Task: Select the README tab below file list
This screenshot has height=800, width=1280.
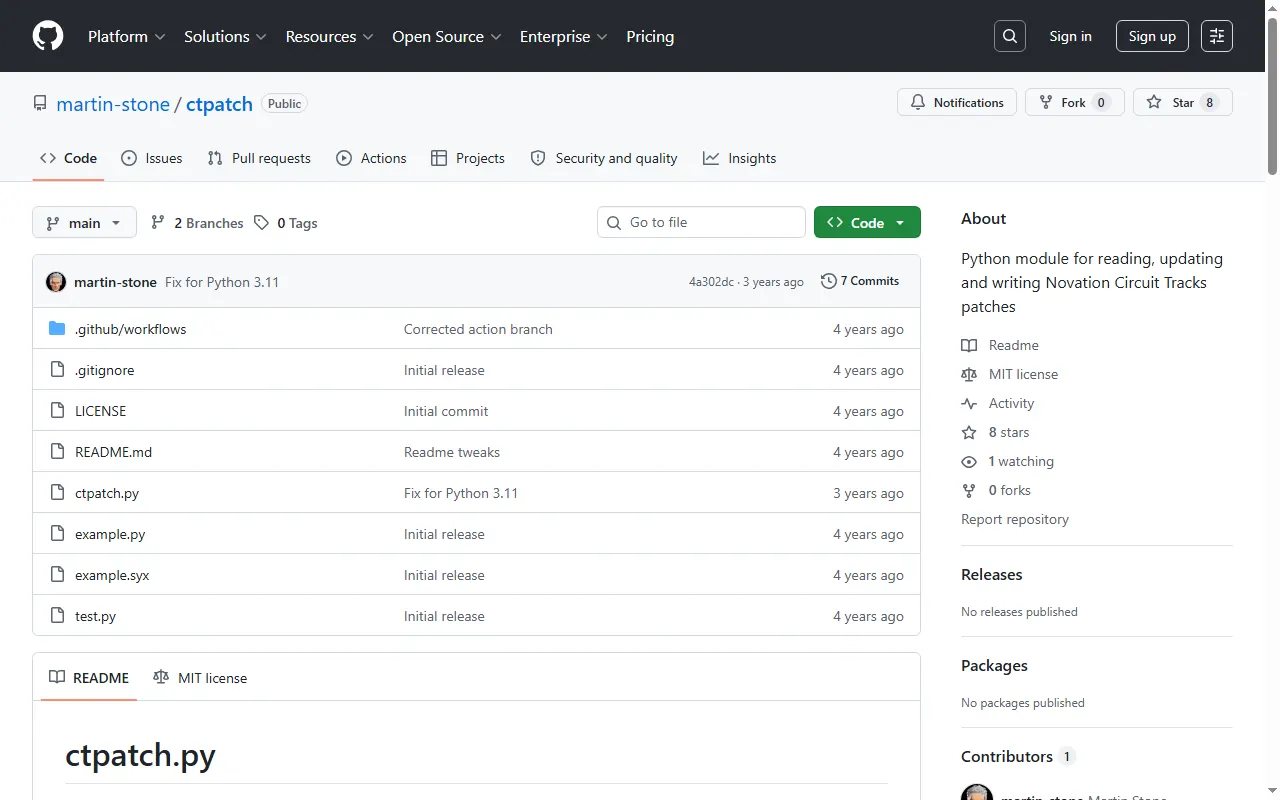Action: click(89, 677)
